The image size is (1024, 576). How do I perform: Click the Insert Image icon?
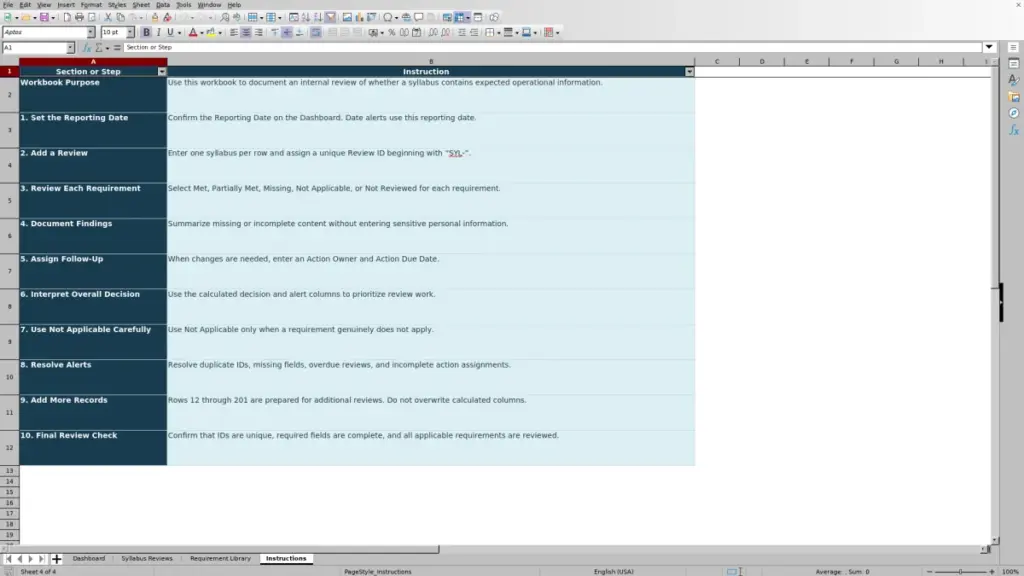pos(347,17)
